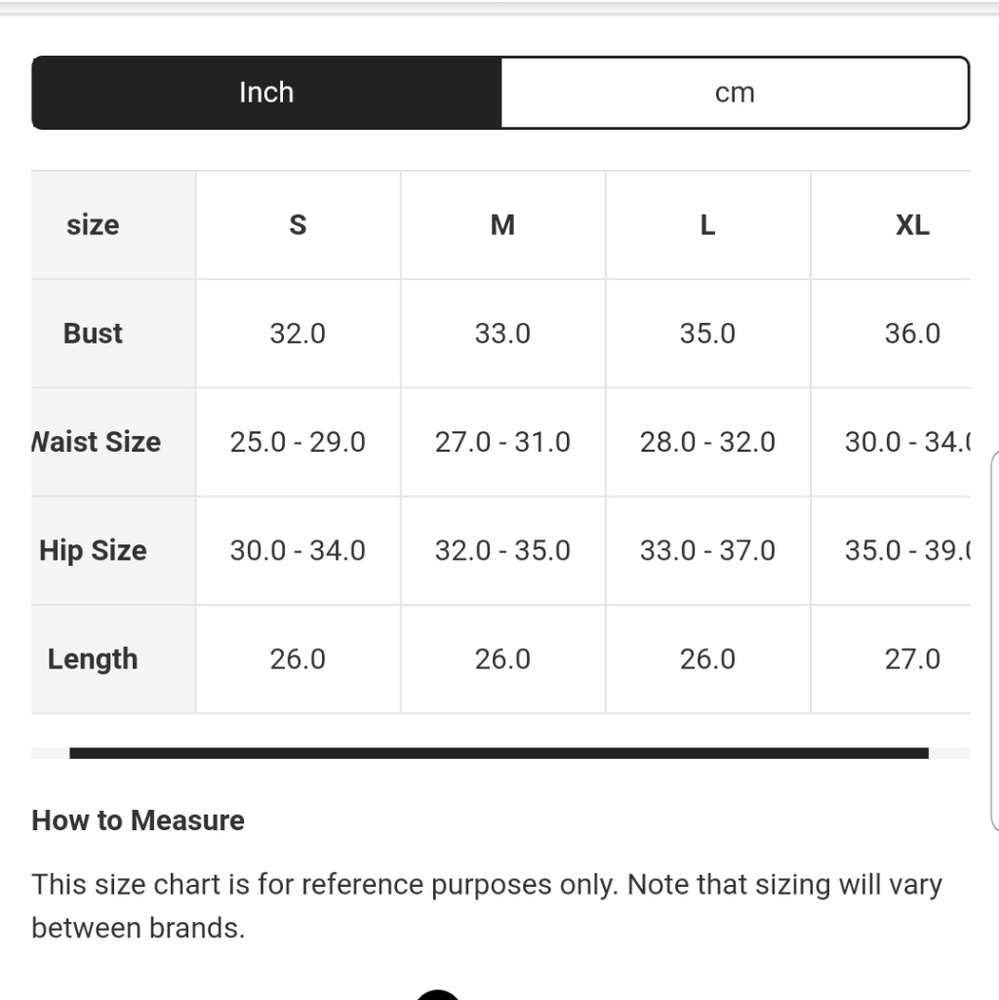Click the side panel handle at right edge
This screenshot has width=999, height=1000.
click(x=995, y=640)
